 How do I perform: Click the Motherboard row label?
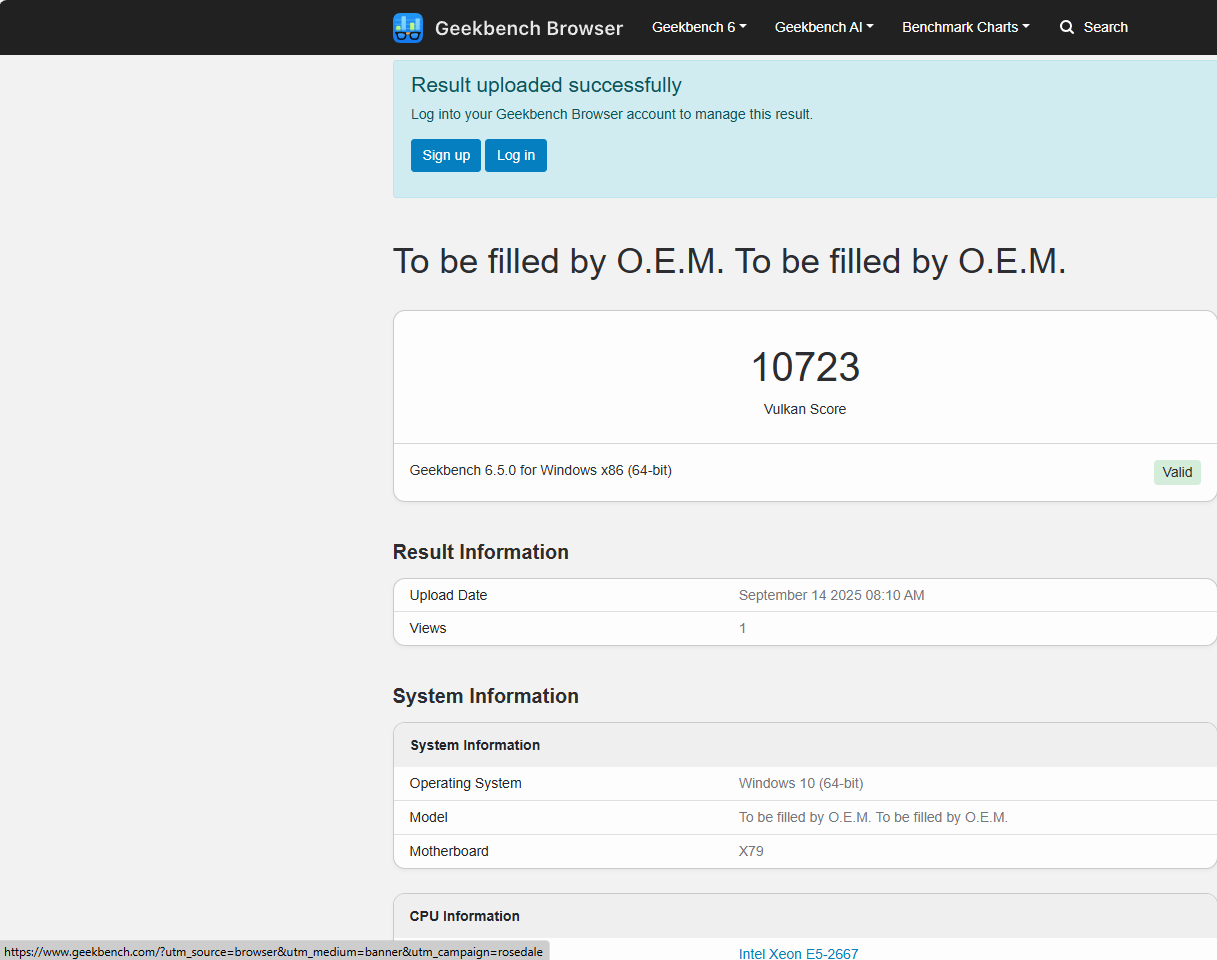[449, 851]
